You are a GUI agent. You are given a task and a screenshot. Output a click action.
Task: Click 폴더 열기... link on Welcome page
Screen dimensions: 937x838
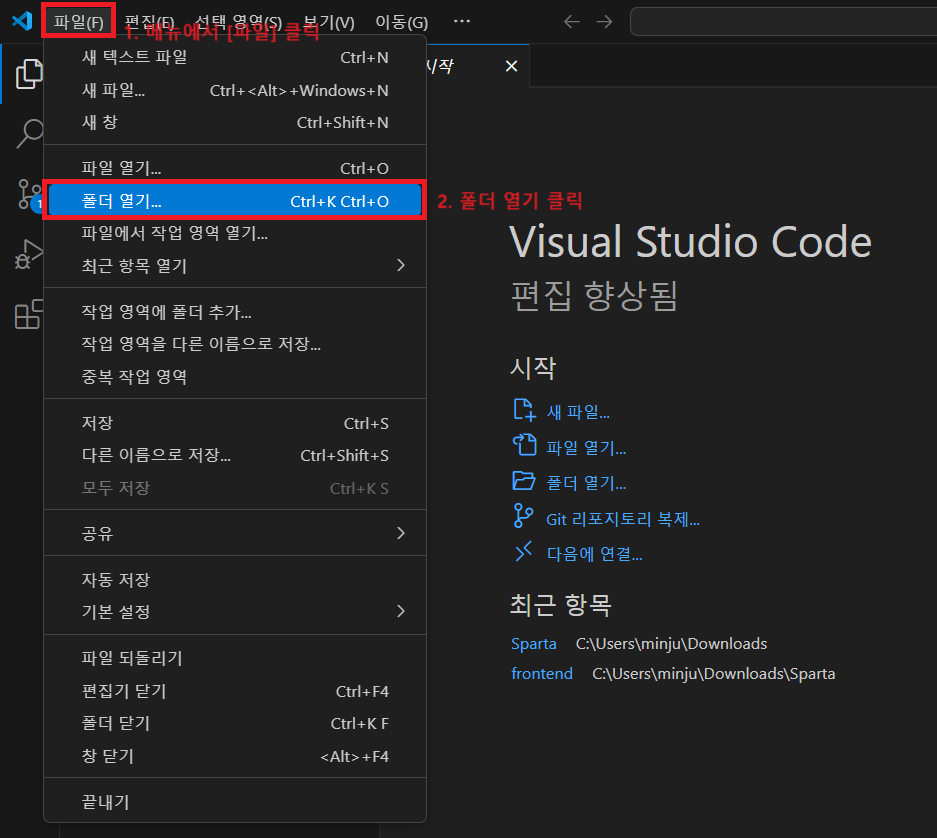[x=586, y=482]
